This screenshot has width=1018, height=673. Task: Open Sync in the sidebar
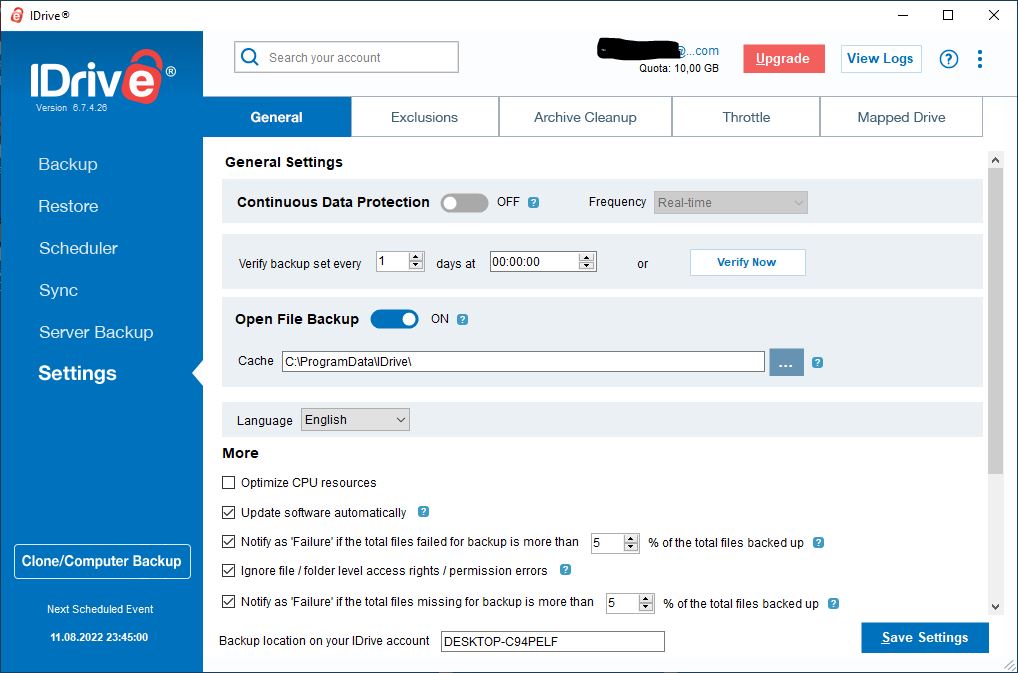[58, 290]
